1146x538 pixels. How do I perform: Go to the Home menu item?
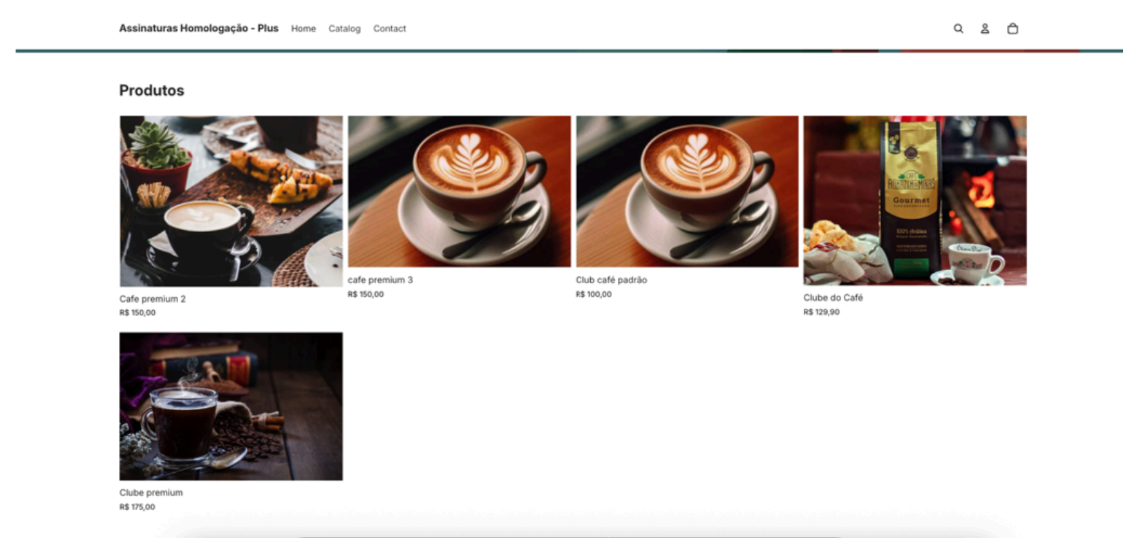pos(303,29)
